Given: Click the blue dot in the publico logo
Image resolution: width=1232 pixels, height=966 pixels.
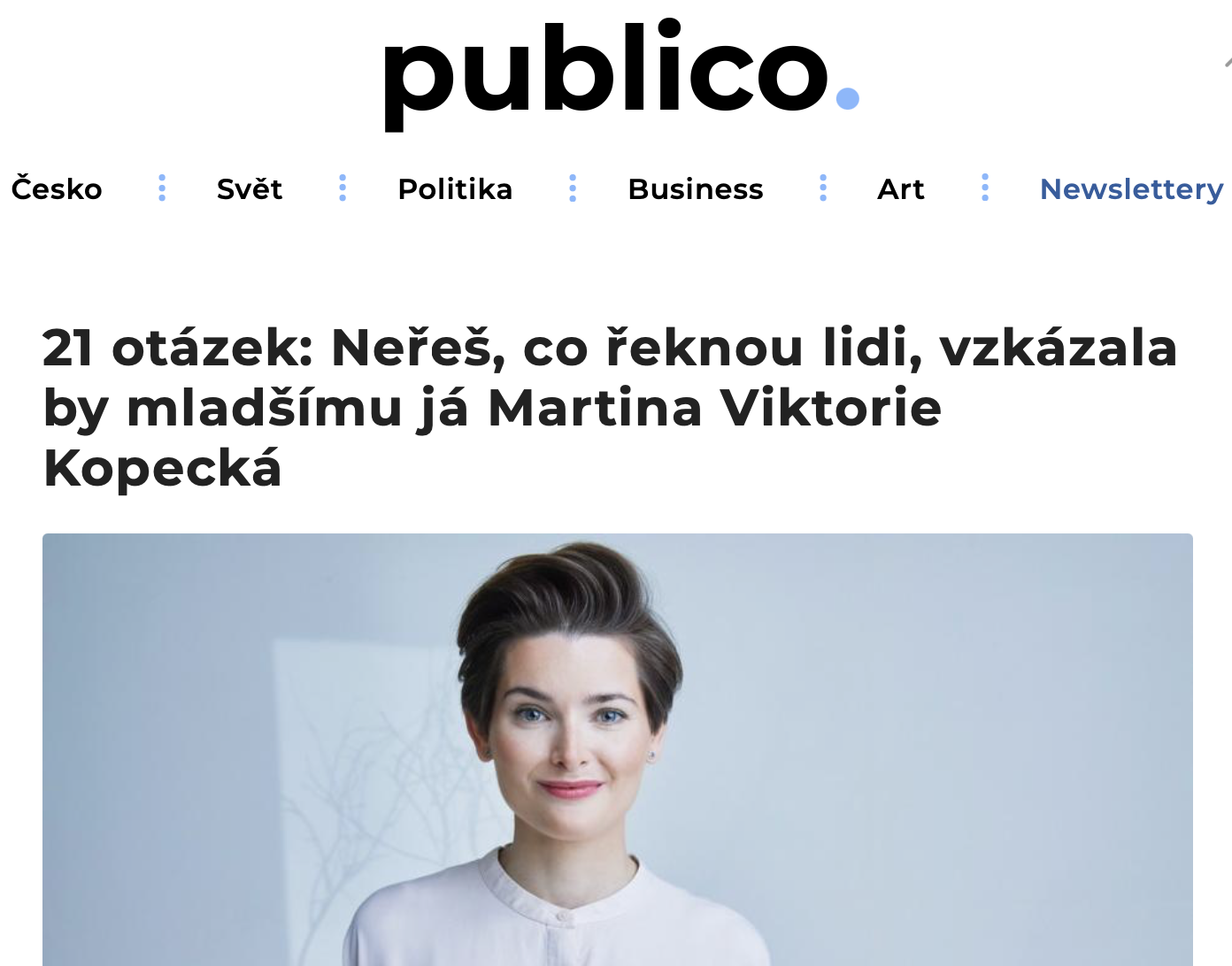Looking at the screenshot, I should coord(847,97).
